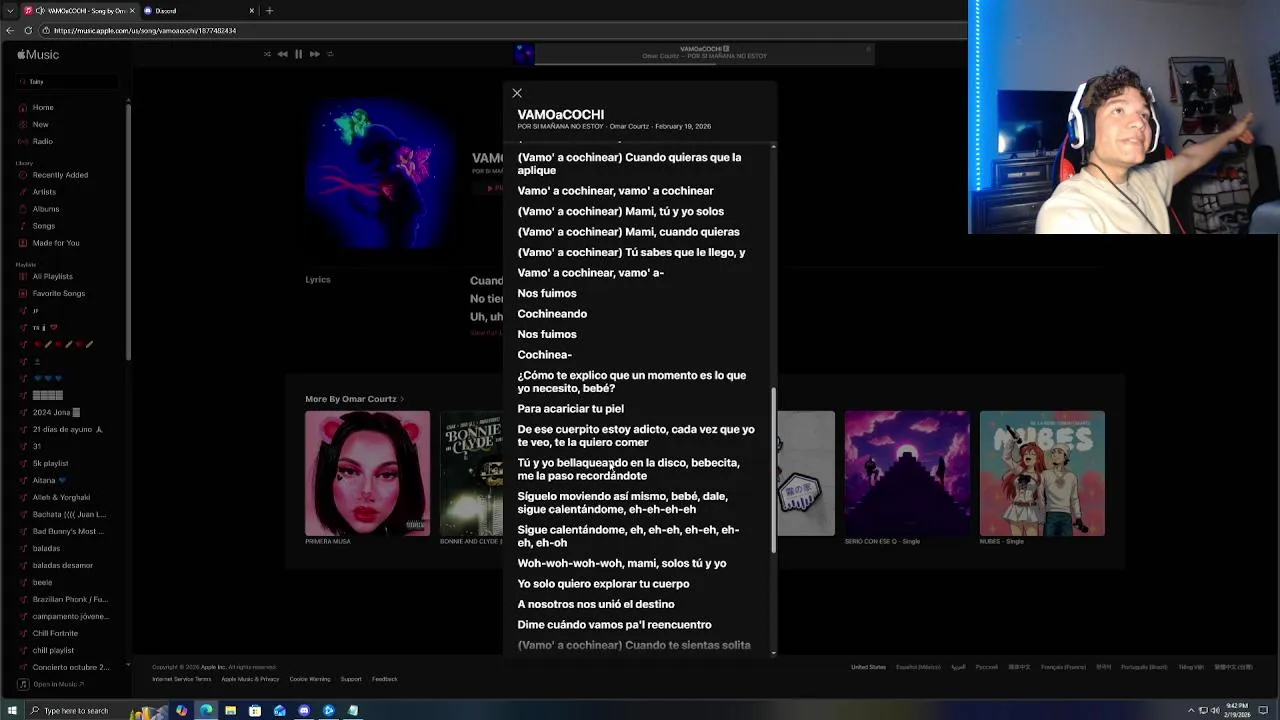Image resolution: width=1280 pixels, height=720 pixels.
Task: Open the 21 días de ayuno playlist
Action: coord(66,429)
